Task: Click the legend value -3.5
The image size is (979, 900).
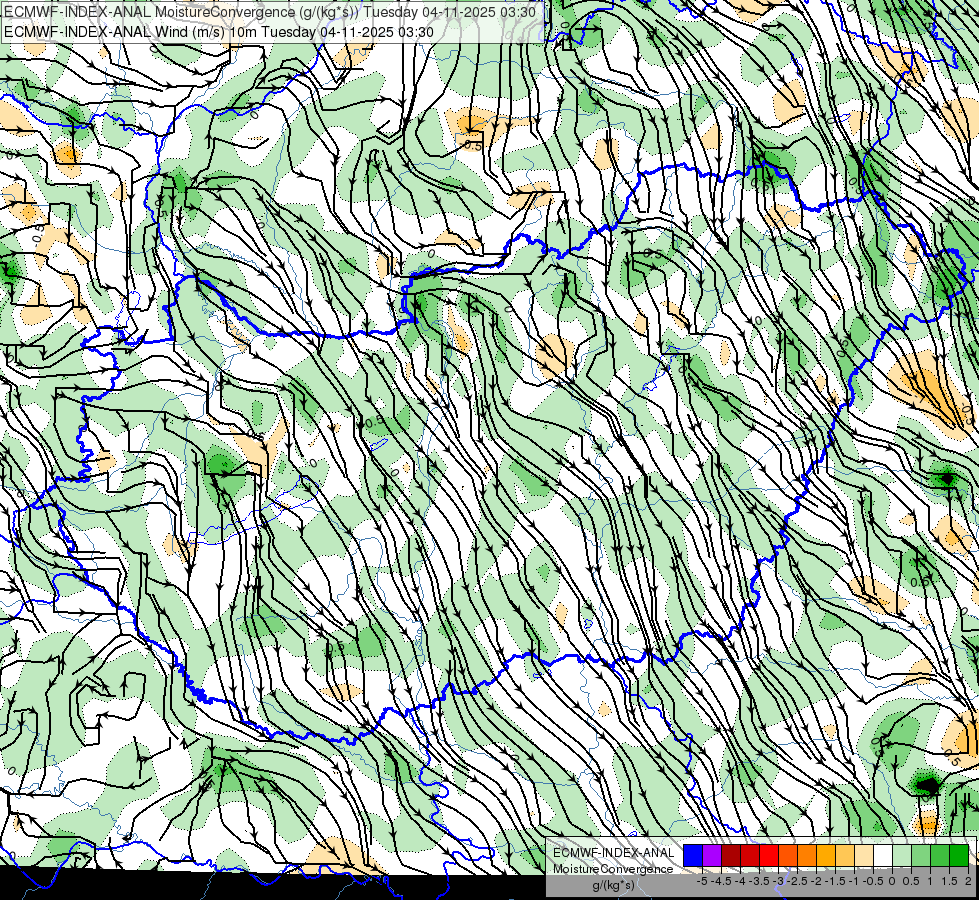Action: pyautogui.click(x=759, y=881)
